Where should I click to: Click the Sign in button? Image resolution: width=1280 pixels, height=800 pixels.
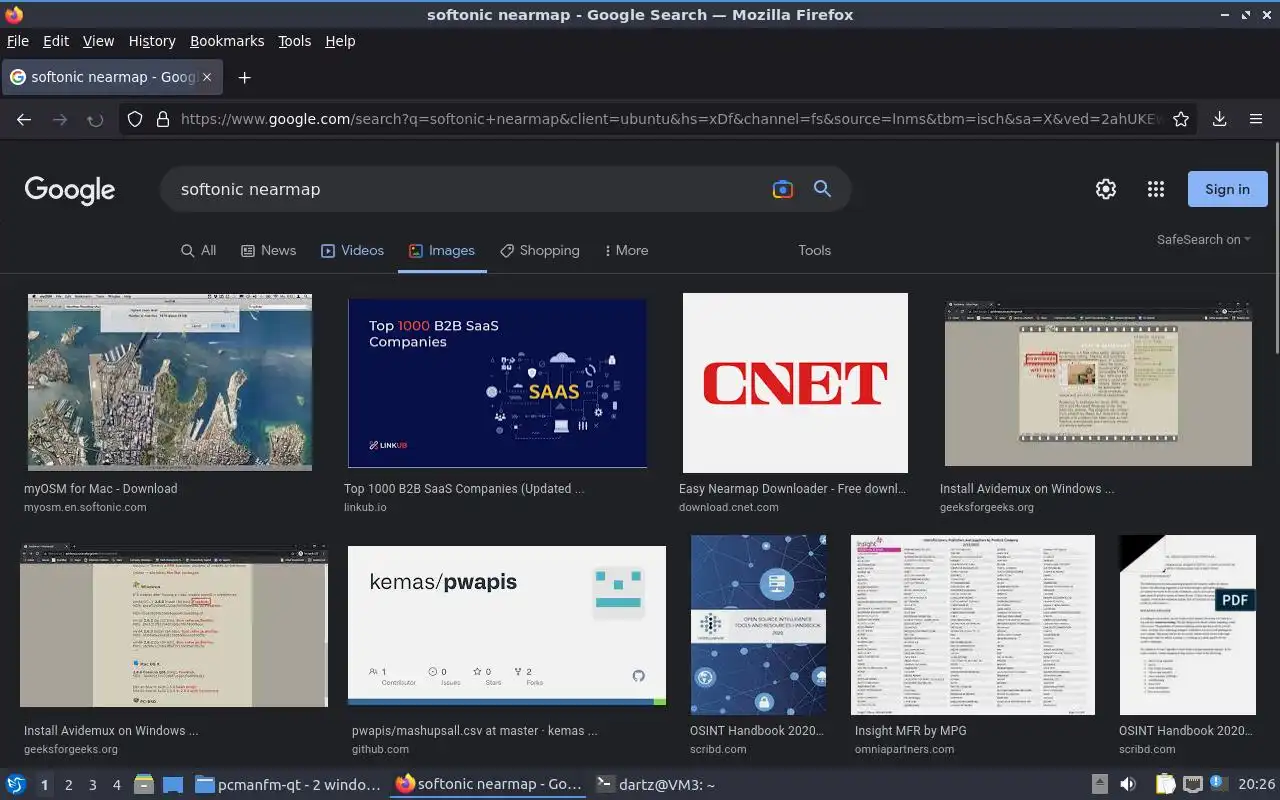1227,189
